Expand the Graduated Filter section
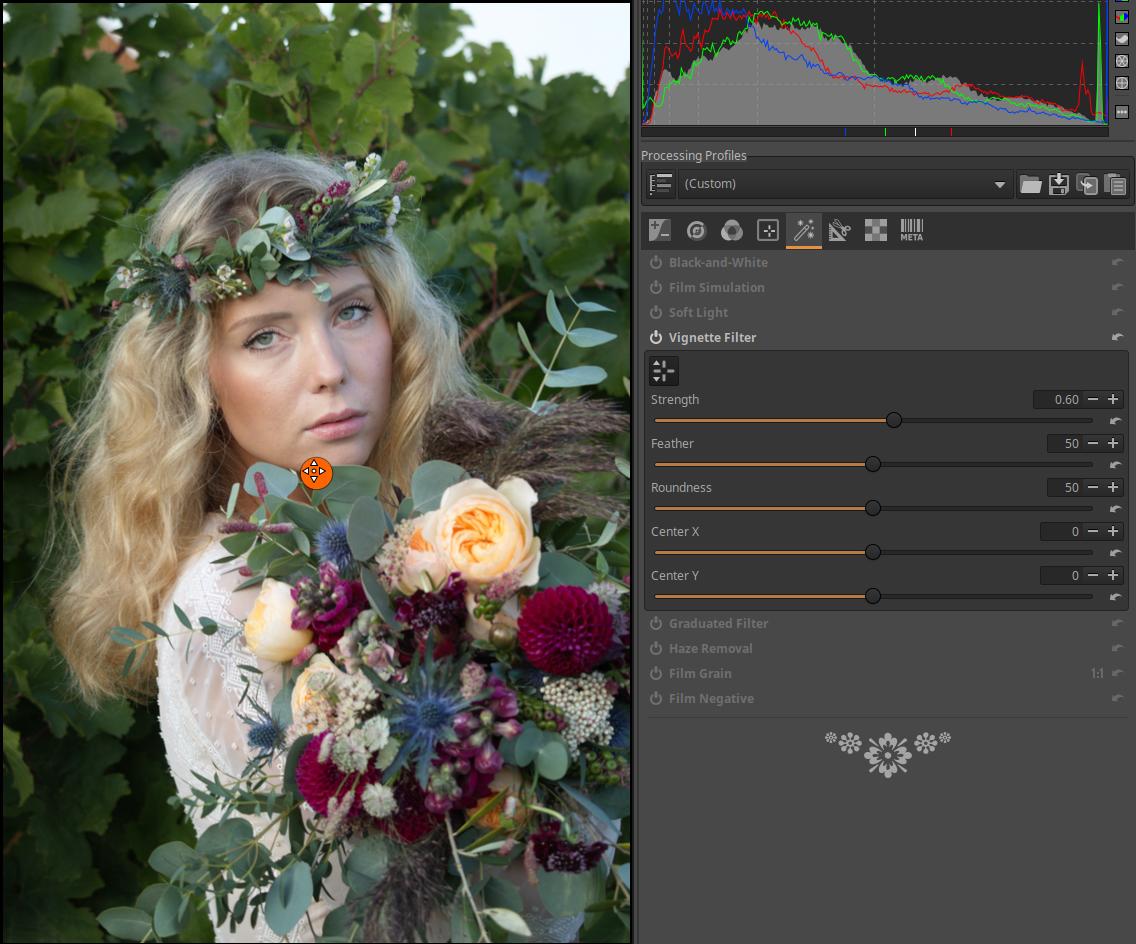1136x944 pixels. (x=718, y=624)
